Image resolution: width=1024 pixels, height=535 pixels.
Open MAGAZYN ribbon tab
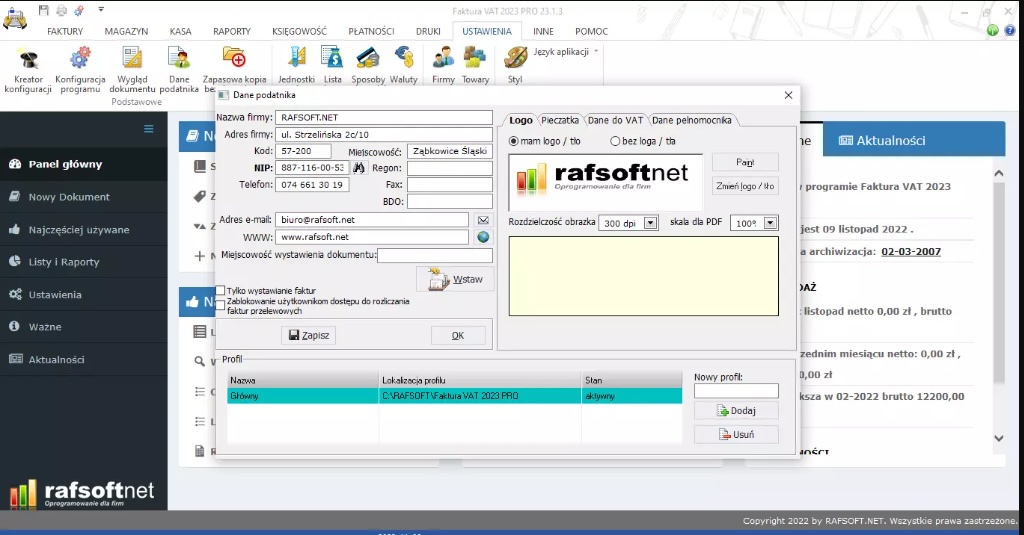pyautogui.click(x=126, y=31)
